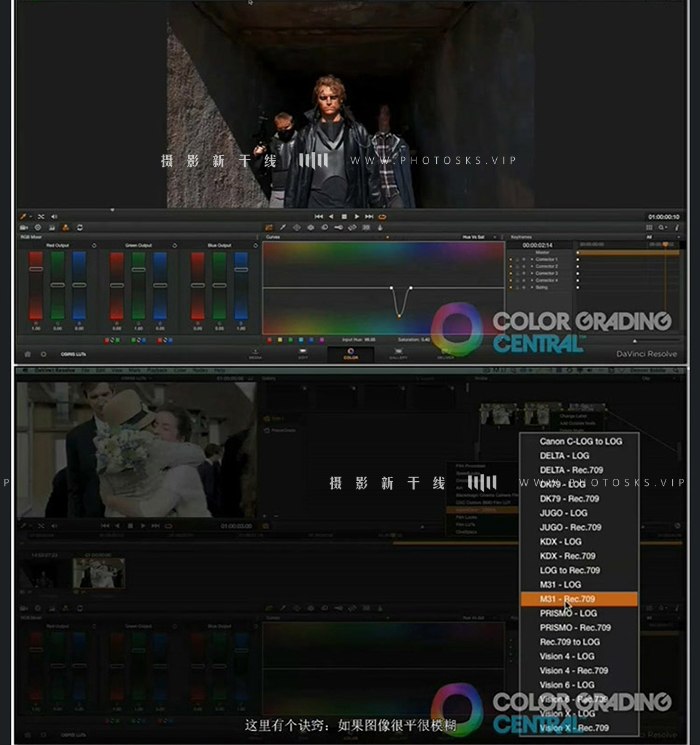Viewport: 700px width, 745px height.
Task: Toggle the unmix shuffle icon in upper viewer
Action: [x=41, y=217]
